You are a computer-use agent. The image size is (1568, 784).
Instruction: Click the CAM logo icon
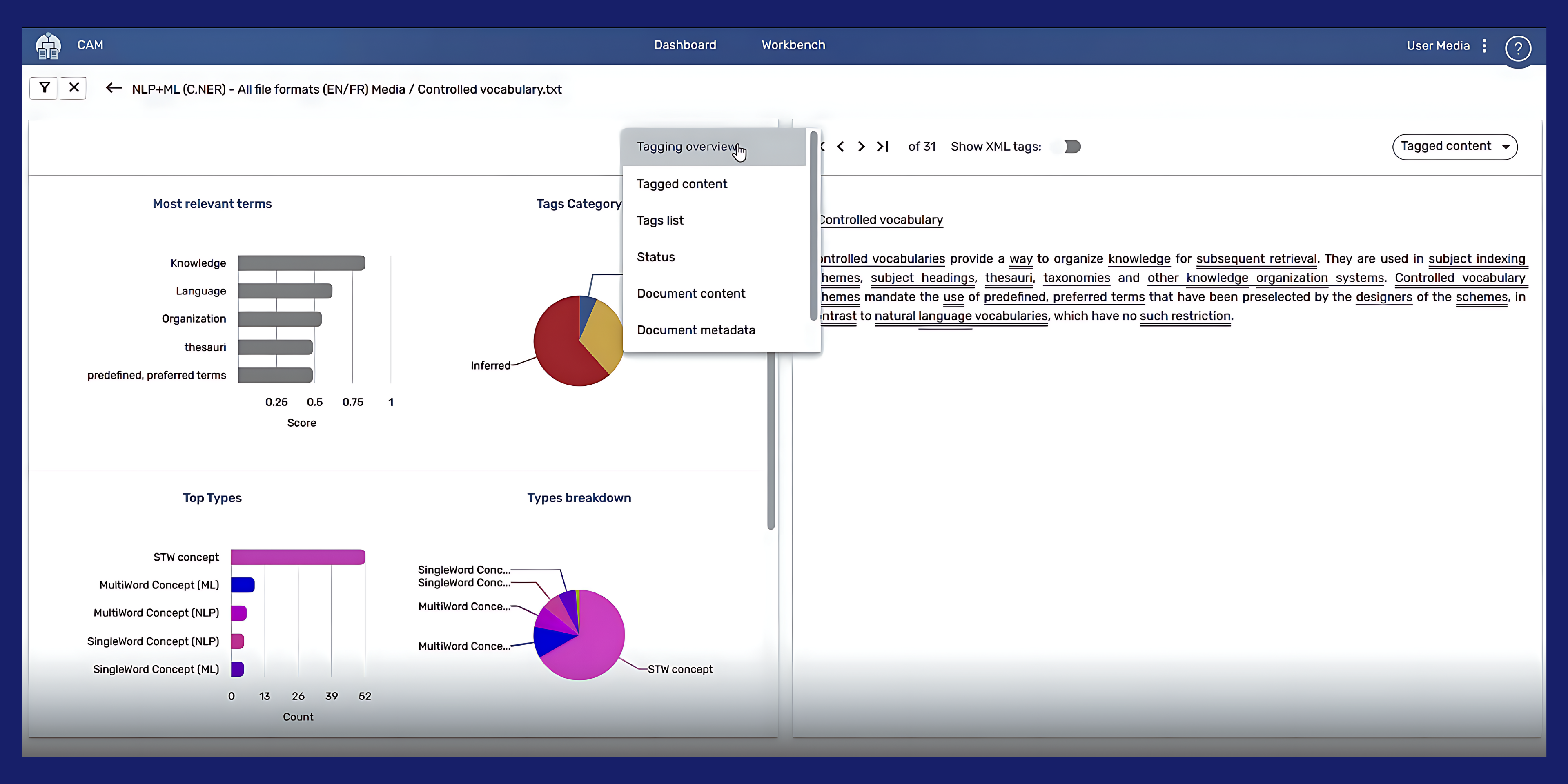pos(48,46)
